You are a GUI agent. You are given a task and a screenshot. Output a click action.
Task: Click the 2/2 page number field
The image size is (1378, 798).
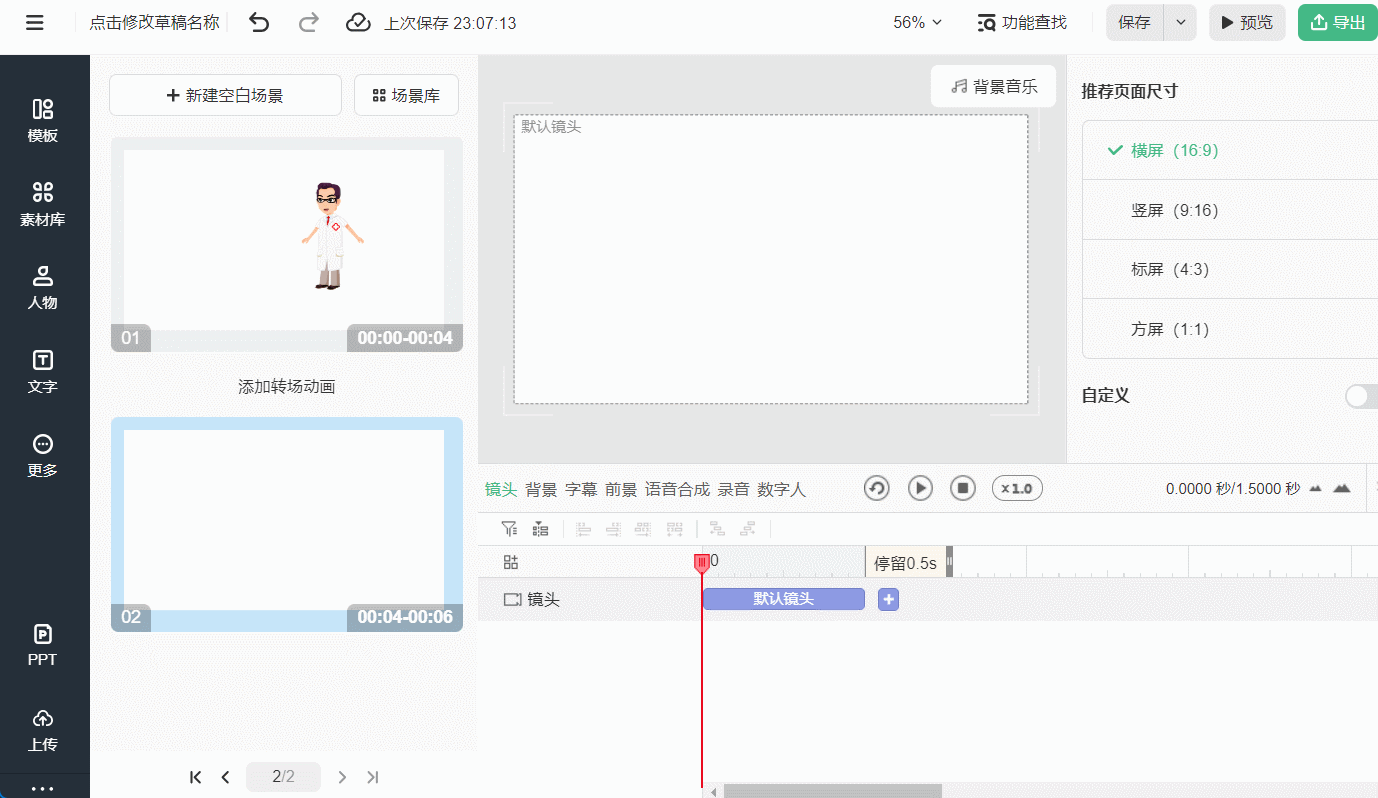pyautogui.click(x=283, y=777)
